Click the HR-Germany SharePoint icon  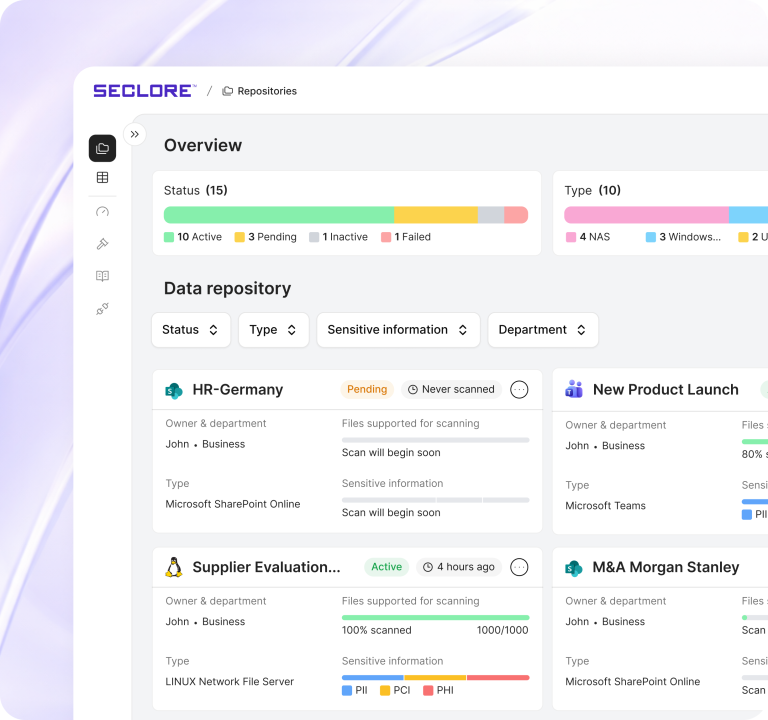174,390
